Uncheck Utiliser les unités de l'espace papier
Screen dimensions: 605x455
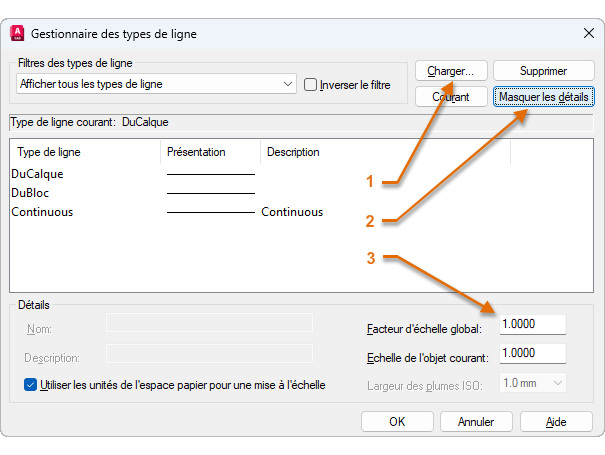pos(31,384)
